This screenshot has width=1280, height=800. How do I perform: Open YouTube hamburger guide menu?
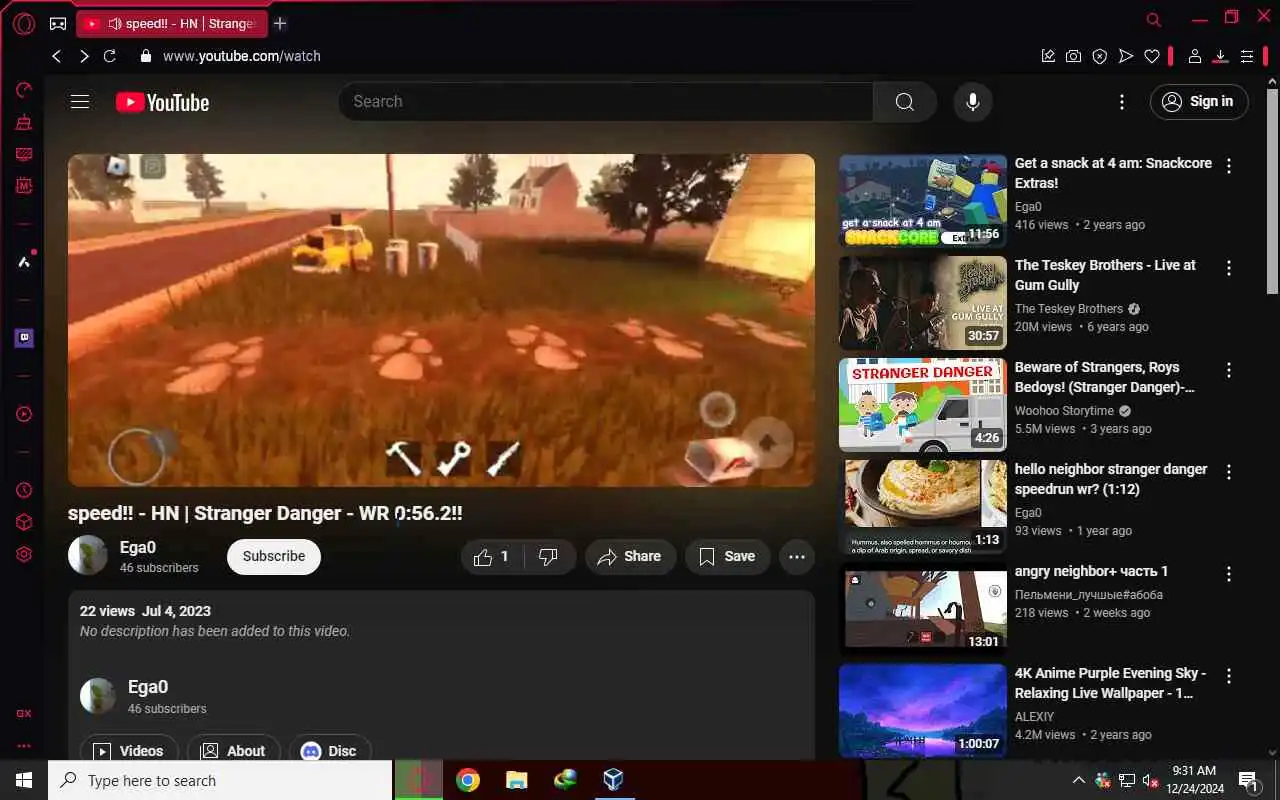80,101
